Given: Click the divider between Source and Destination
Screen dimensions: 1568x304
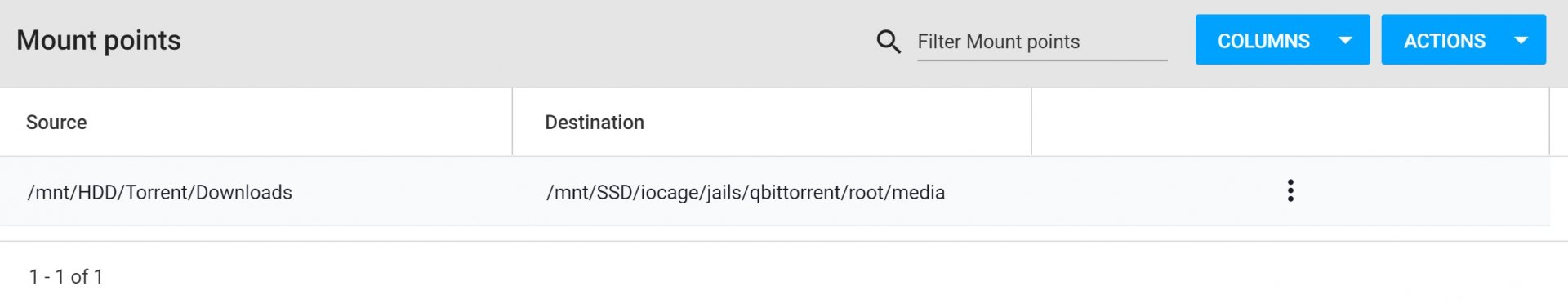Looking at the screenshot, I should [512, 122].
